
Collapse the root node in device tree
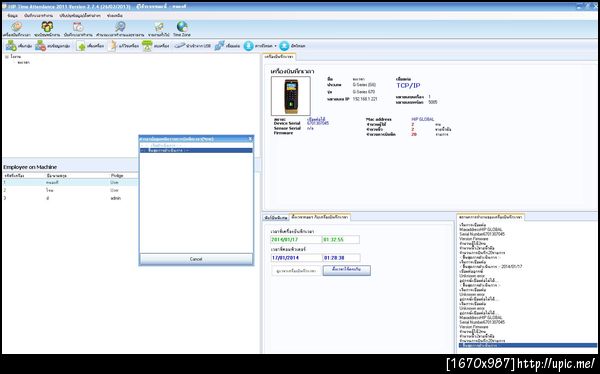[7, 57]
